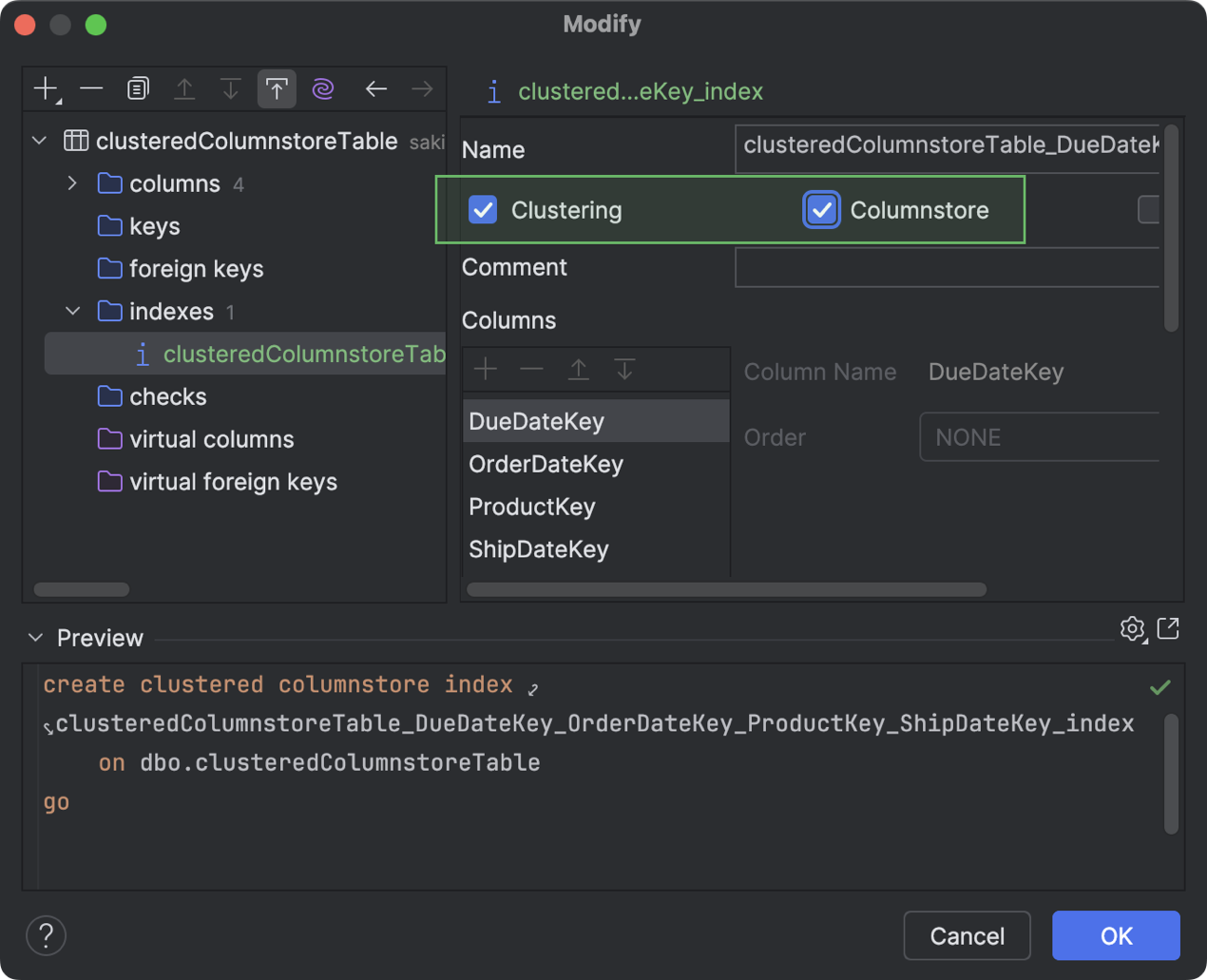This screenshot has width=1207, height=980.
Task: Confirm changes with the OK button
Action: click(1116, 936)
